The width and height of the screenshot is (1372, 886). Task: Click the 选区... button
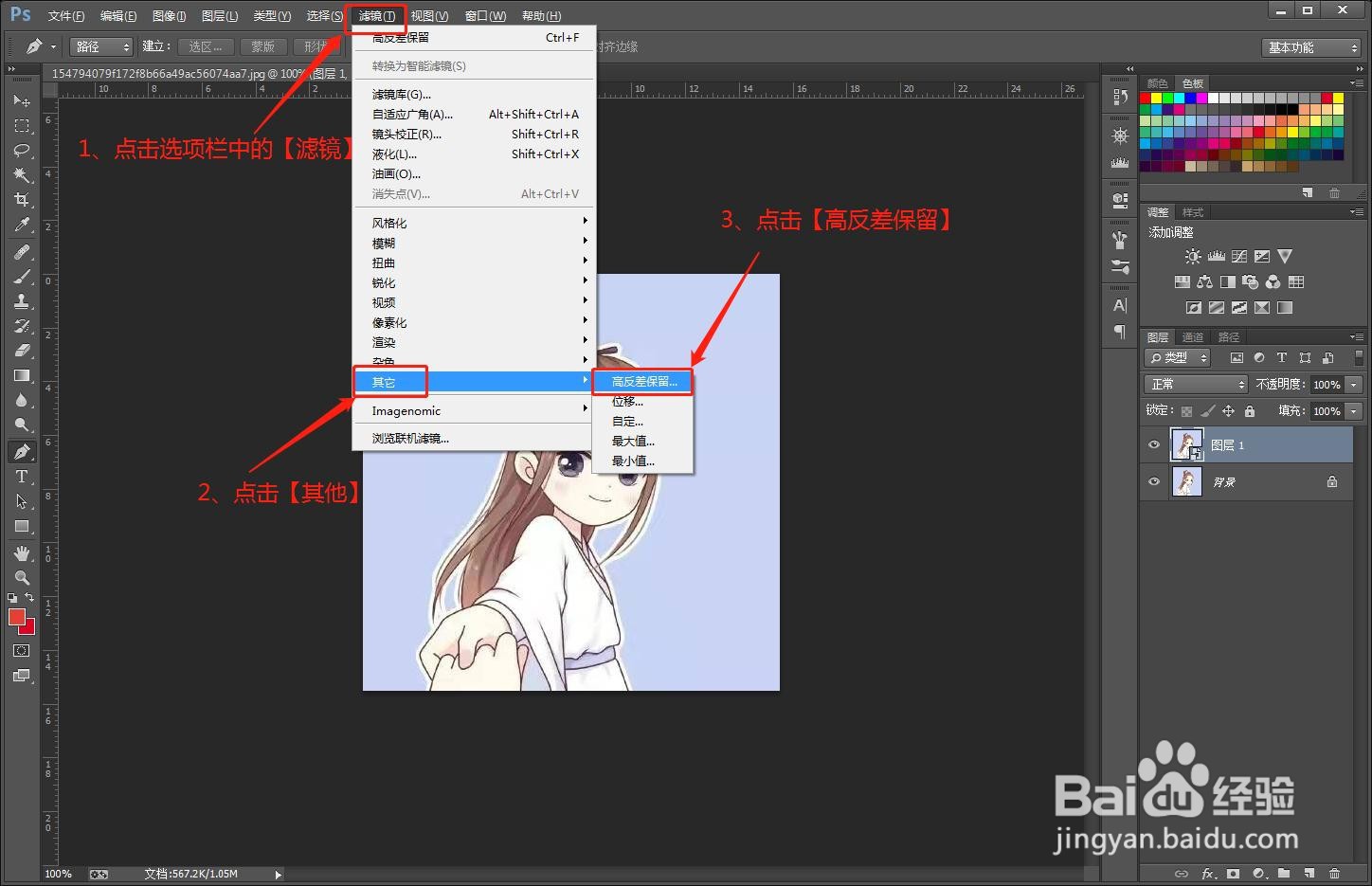206,46
